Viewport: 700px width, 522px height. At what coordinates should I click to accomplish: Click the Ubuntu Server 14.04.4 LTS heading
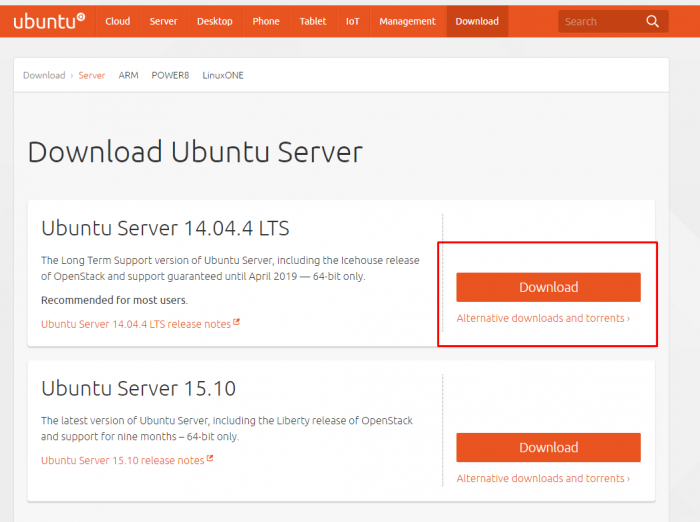click(x=165, y=228)
